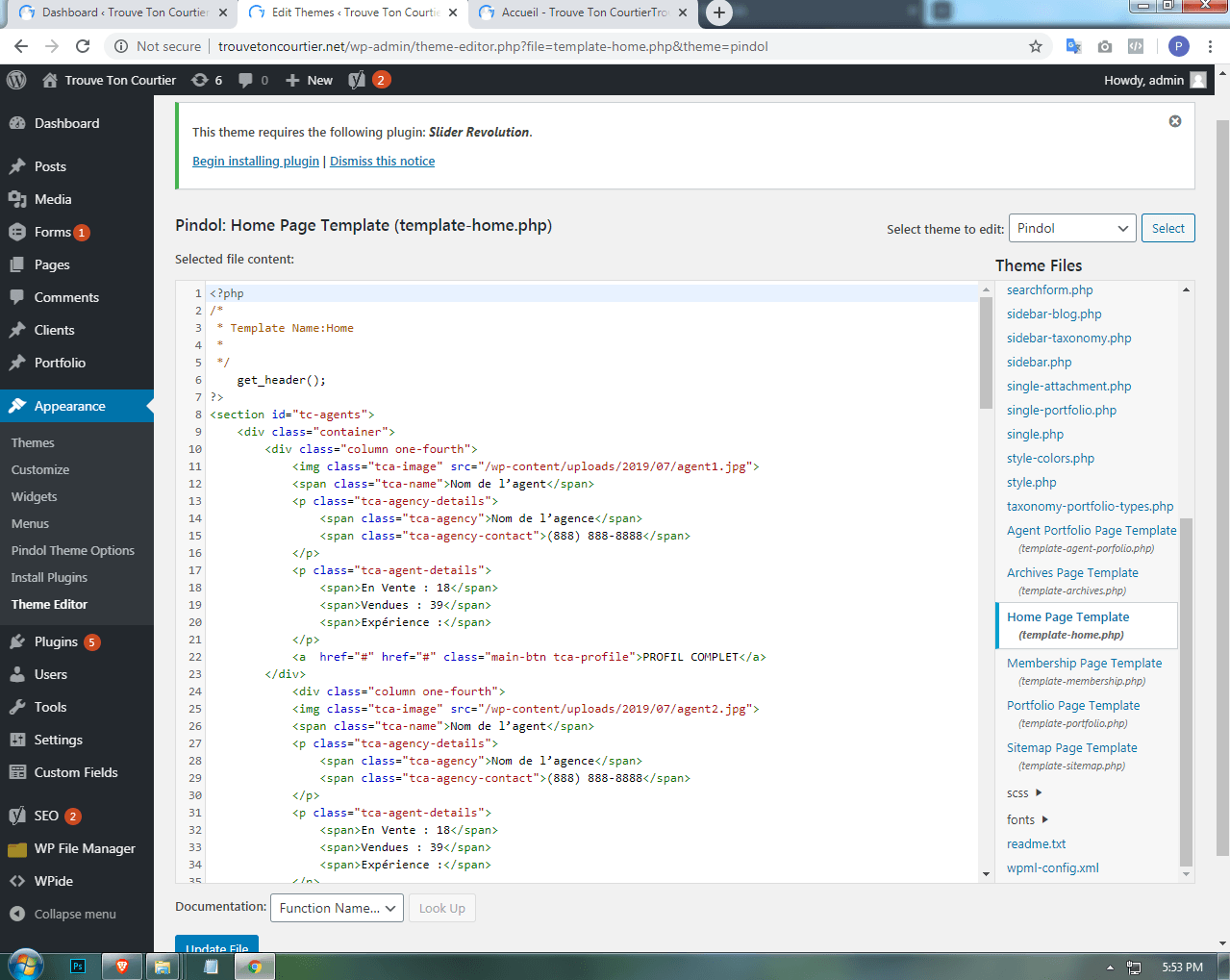Image resolution: width=1230 pixels, height=980 pixels.
Task: Click the Custom Fields icon in the sidebar
Action: click(x=17, y=772)
